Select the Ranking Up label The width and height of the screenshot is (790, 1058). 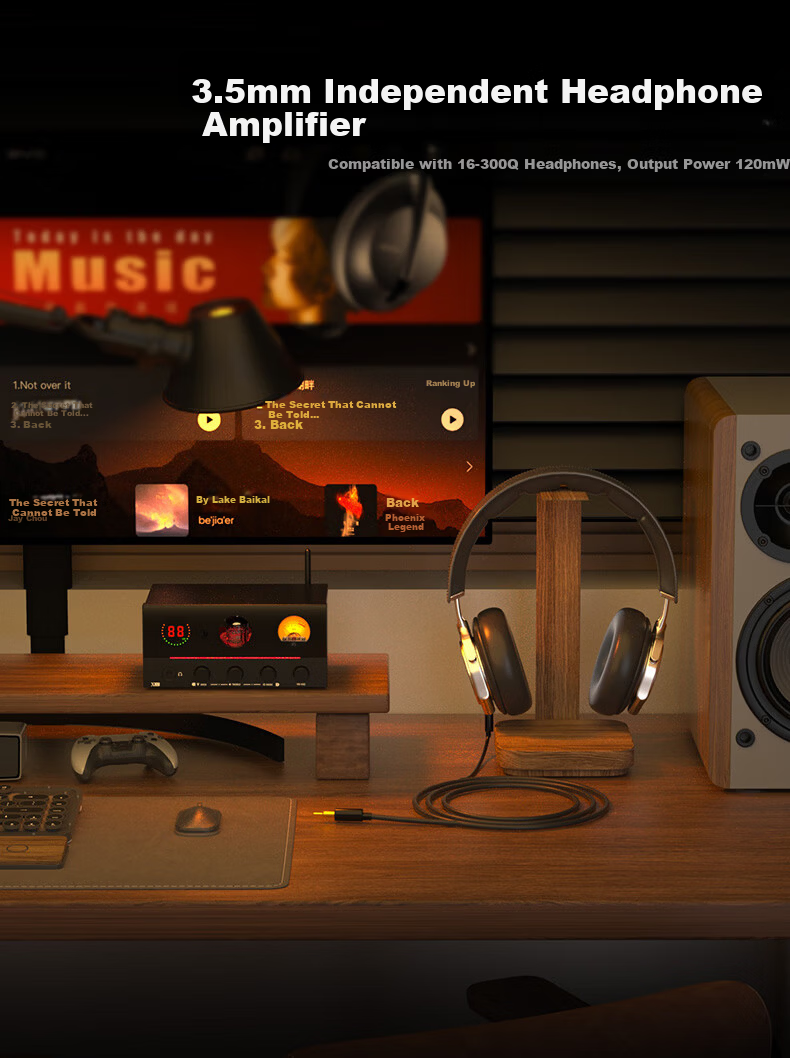[x=450, y=383]
